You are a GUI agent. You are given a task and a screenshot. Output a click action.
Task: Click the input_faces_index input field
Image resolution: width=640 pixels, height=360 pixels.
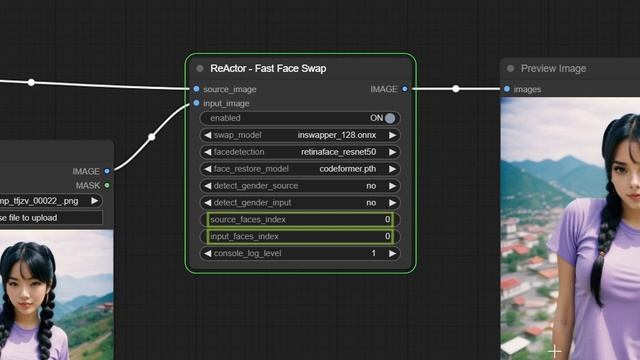tap(300, 236)
